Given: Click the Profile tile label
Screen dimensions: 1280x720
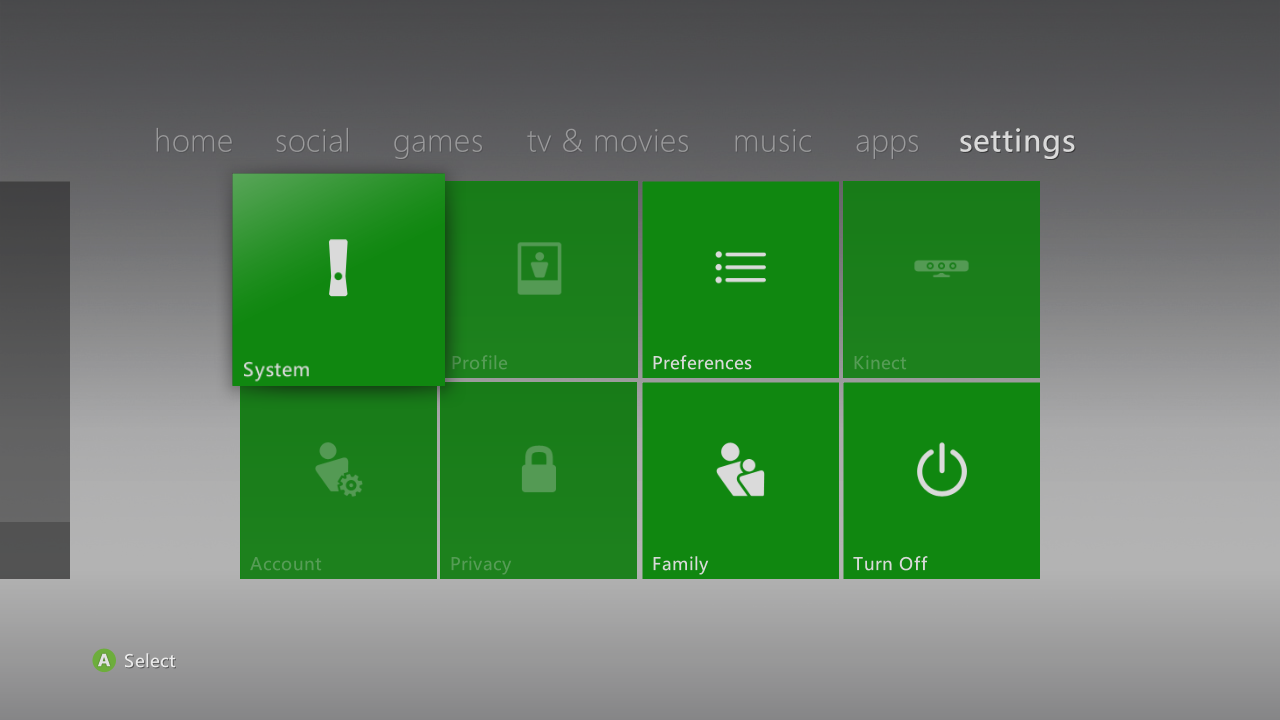Looking at the screenshot, I should (479, 363).
